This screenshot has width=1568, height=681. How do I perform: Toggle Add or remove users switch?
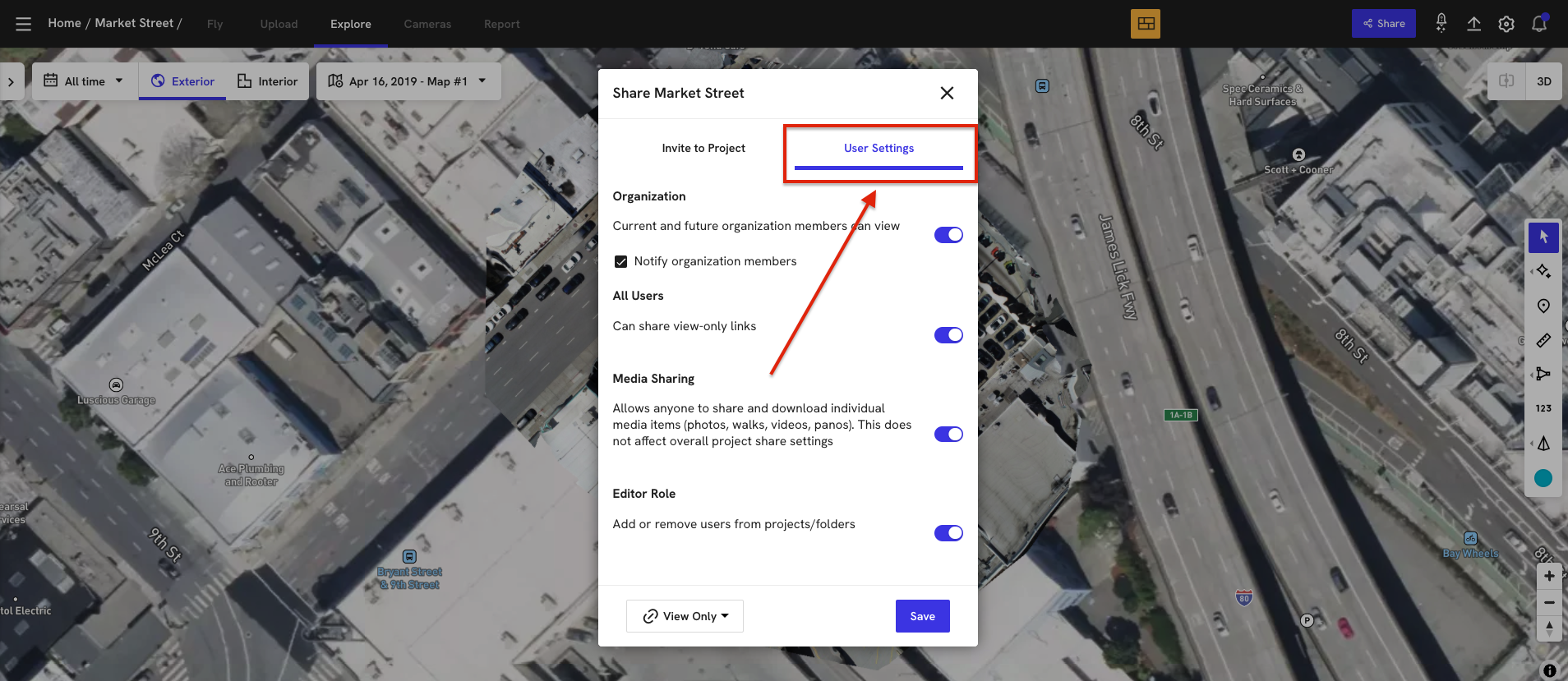(948, 533)
